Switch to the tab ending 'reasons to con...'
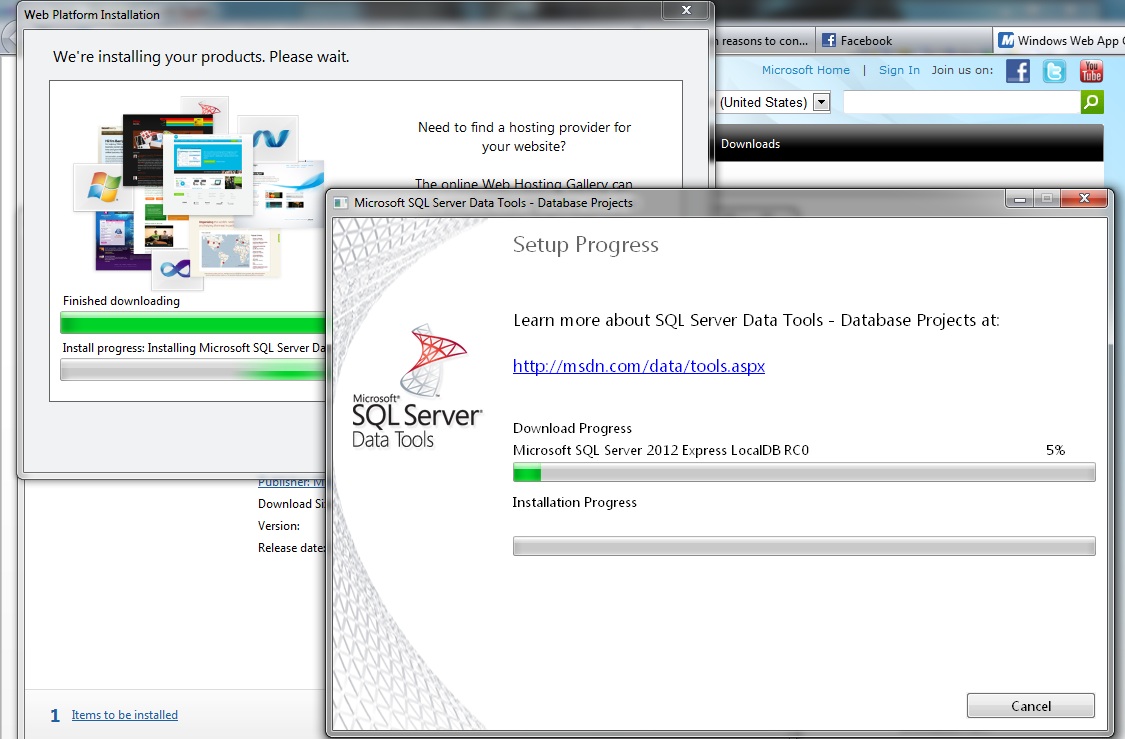The width and height of the screenshot is (1125, 739). coord(765,41)
